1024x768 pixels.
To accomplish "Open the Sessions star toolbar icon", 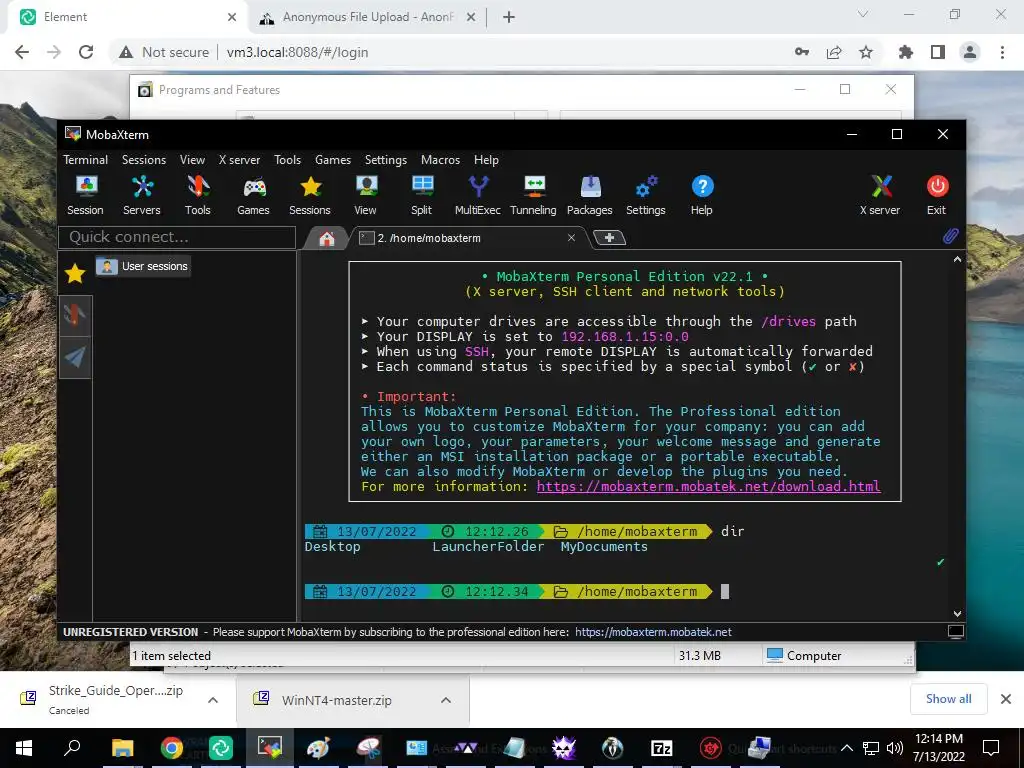I will (x=310, y=195).
